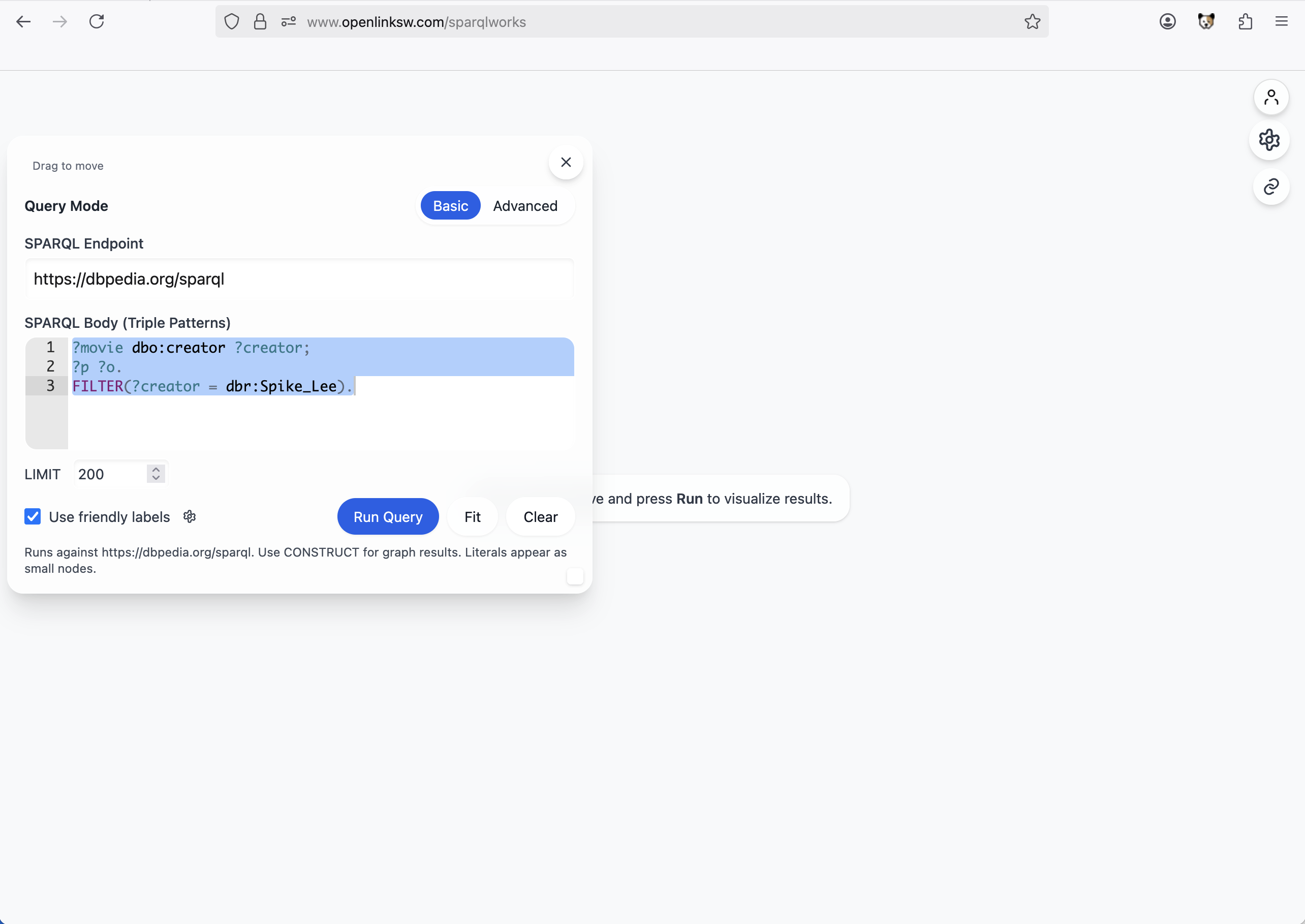
Task: Open the settings gear floating button
Action: (1269, 140)
